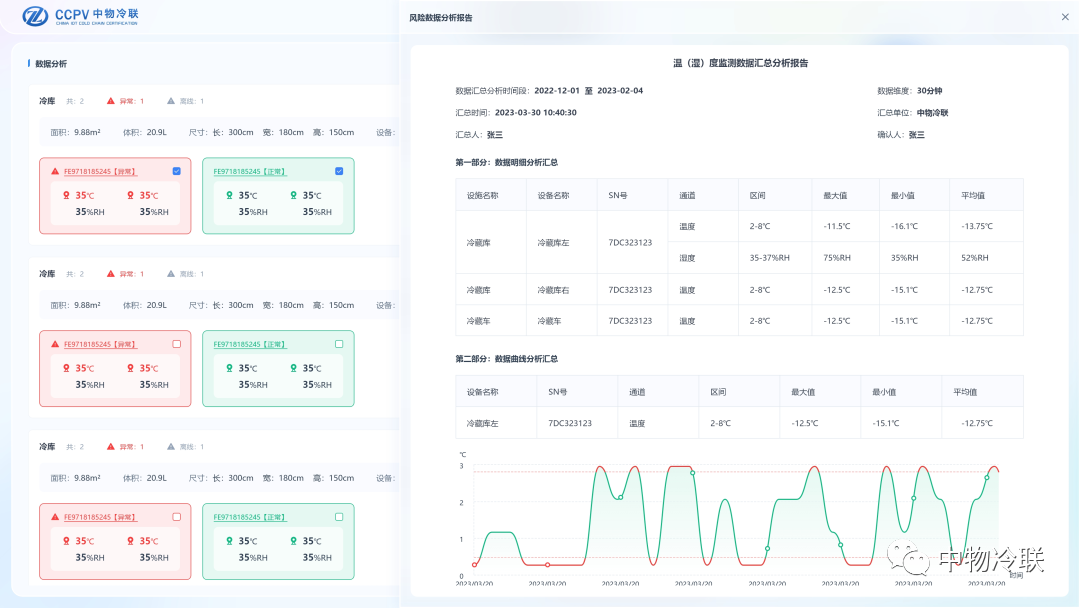
Task: Close the 风险数据分析报告 panel
Action: pyautogui.click(x=1065, y=17)
